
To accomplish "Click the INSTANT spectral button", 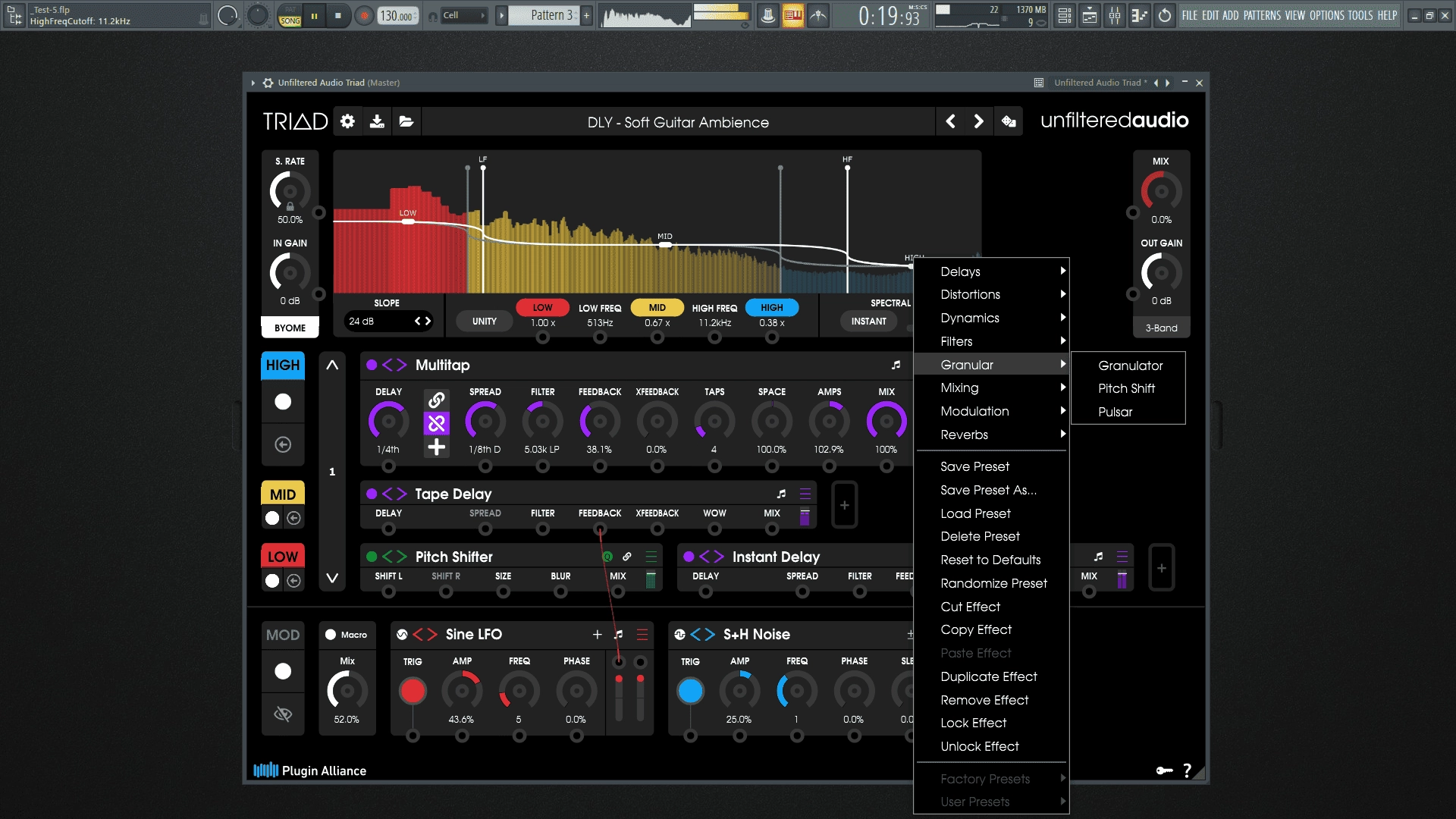I will coord(868,322).
